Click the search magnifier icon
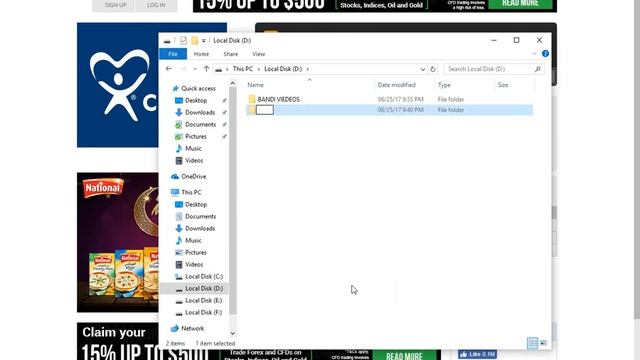640x360 pixels. tap(538, 69)
